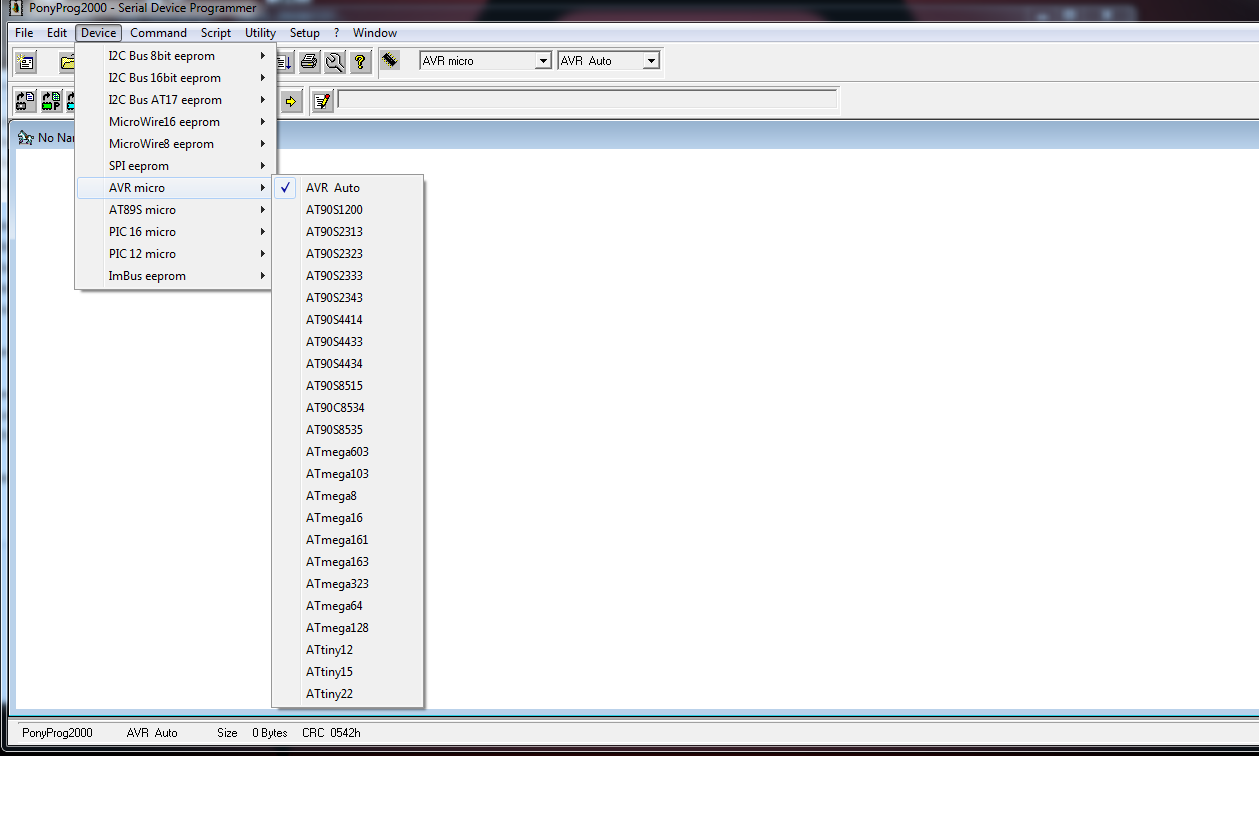The image size is (1259, 821).
Task: Click the No Name document window icon
Action: tap(26, 137)
